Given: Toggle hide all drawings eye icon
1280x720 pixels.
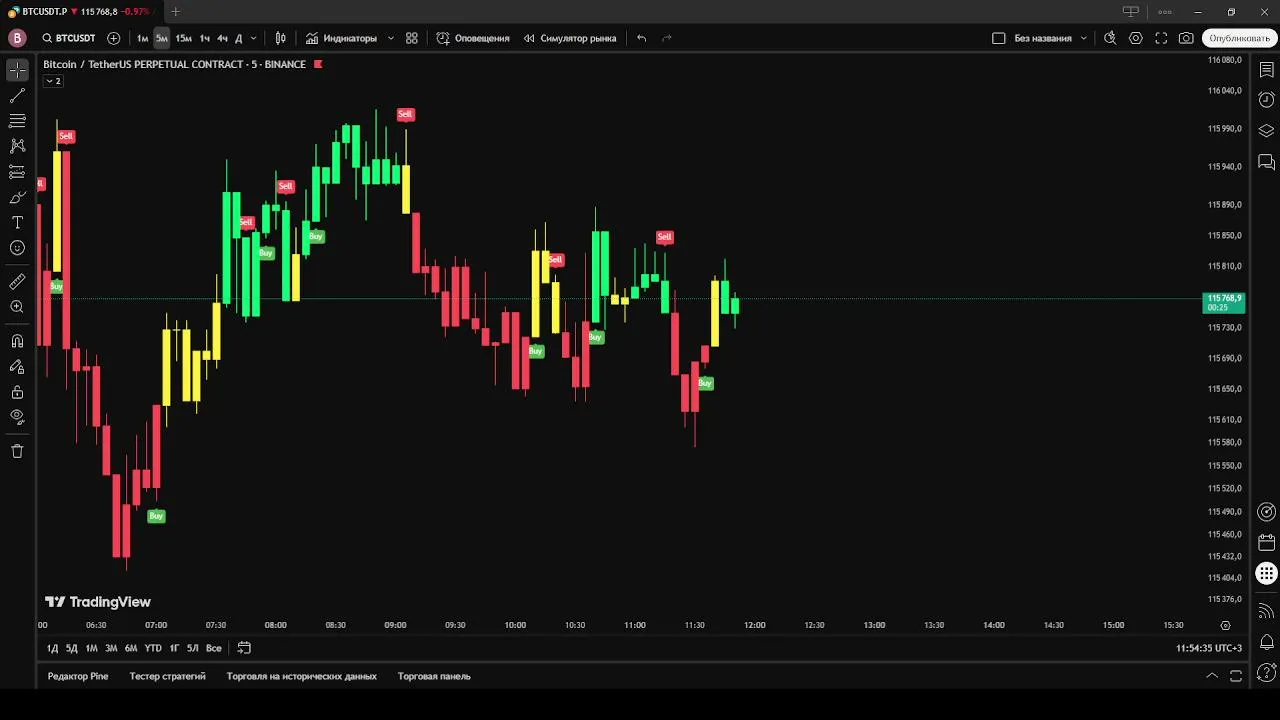Looking at the screenshot, I should coord(17,417).
